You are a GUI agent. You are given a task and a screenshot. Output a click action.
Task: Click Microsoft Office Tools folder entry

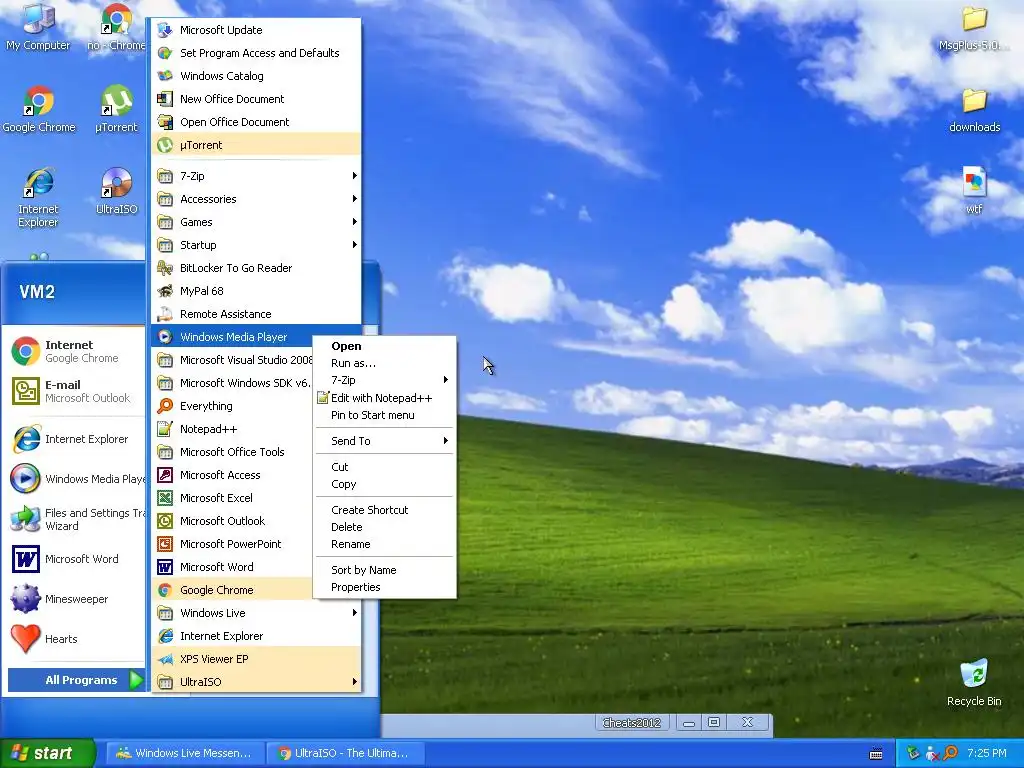pyautogui.click(x=232, y=452)
